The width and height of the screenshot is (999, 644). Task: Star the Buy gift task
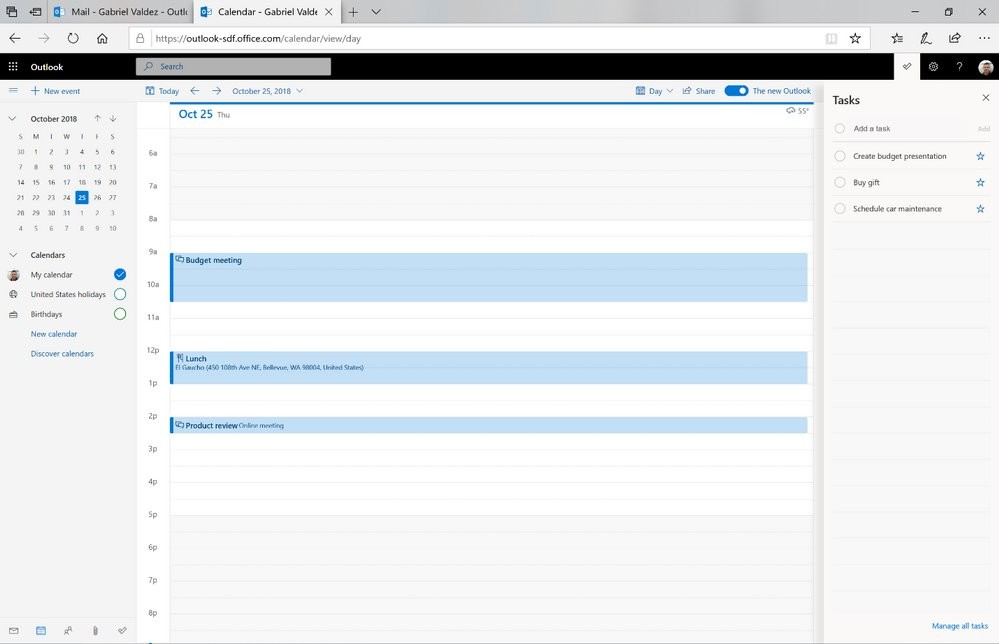click(x=980, y=183)
